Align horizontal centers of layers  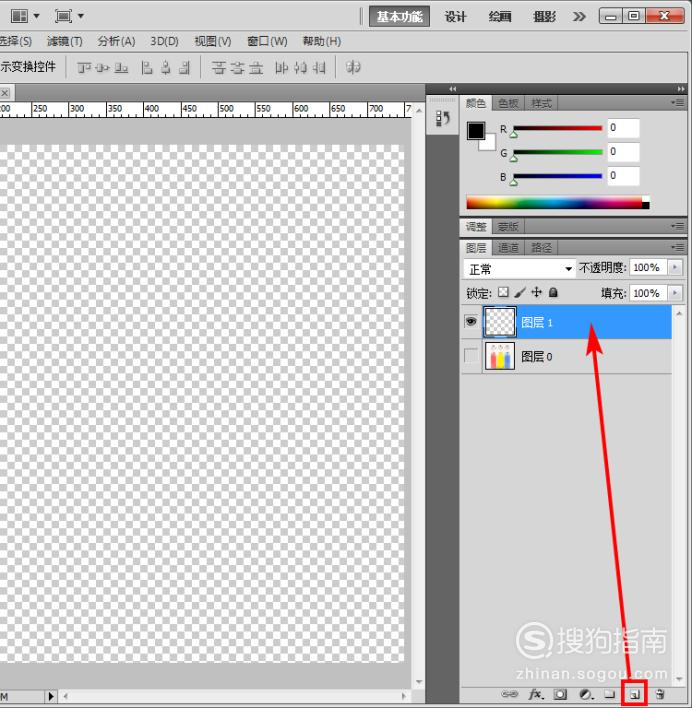pos(166,68)
